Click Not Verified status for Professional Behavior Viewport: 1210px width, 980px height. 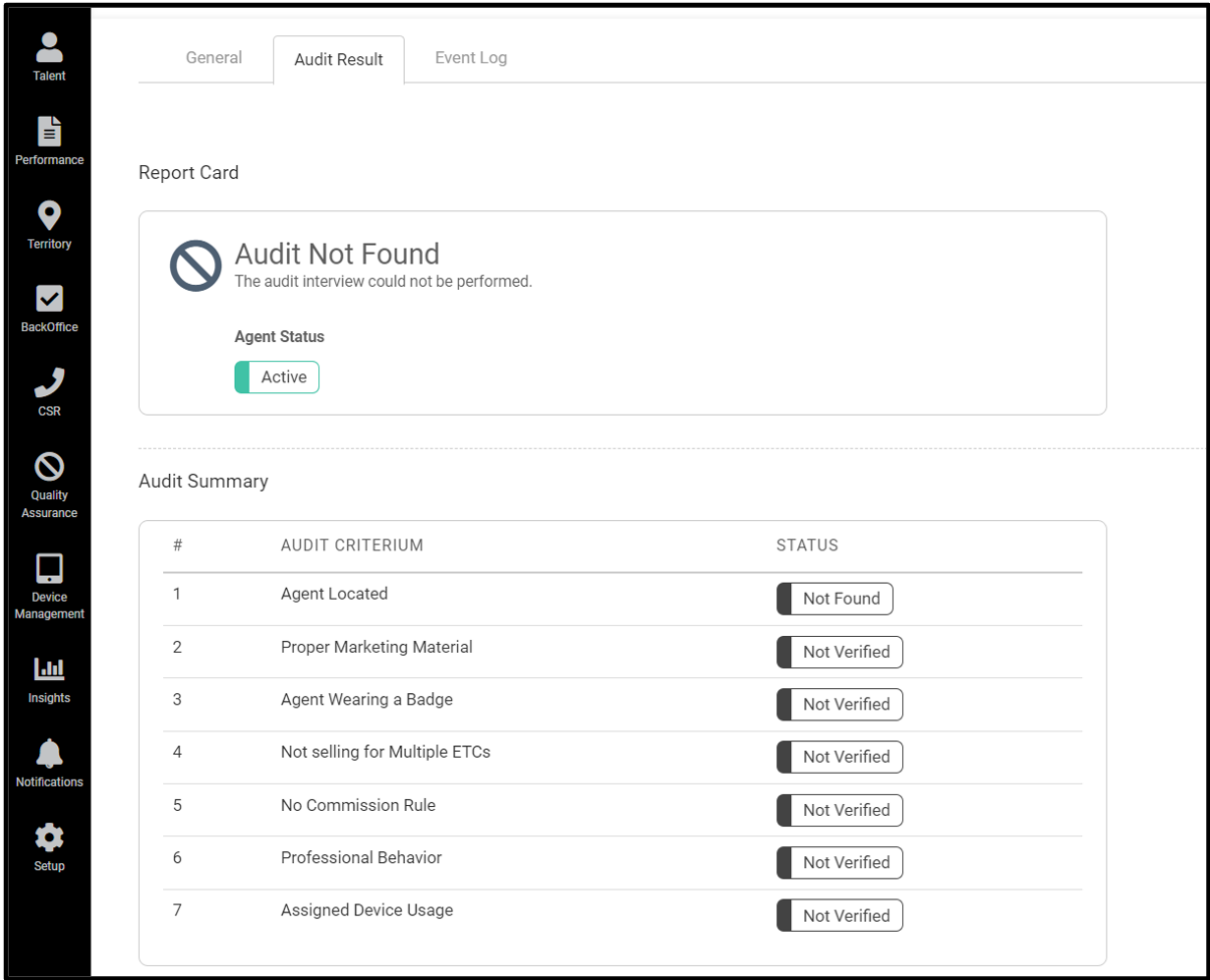pos(839,862)
